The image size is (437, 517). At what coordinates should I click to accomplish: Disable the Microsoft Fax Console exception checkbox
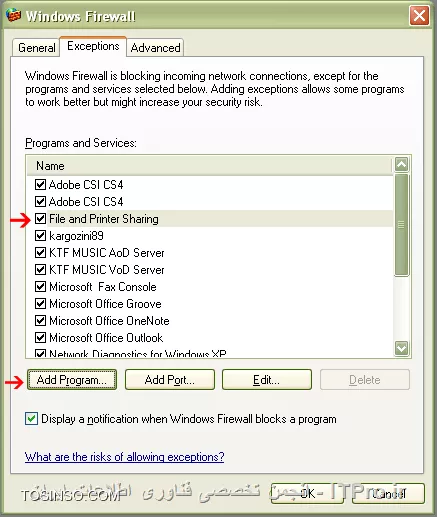(40, 287)
